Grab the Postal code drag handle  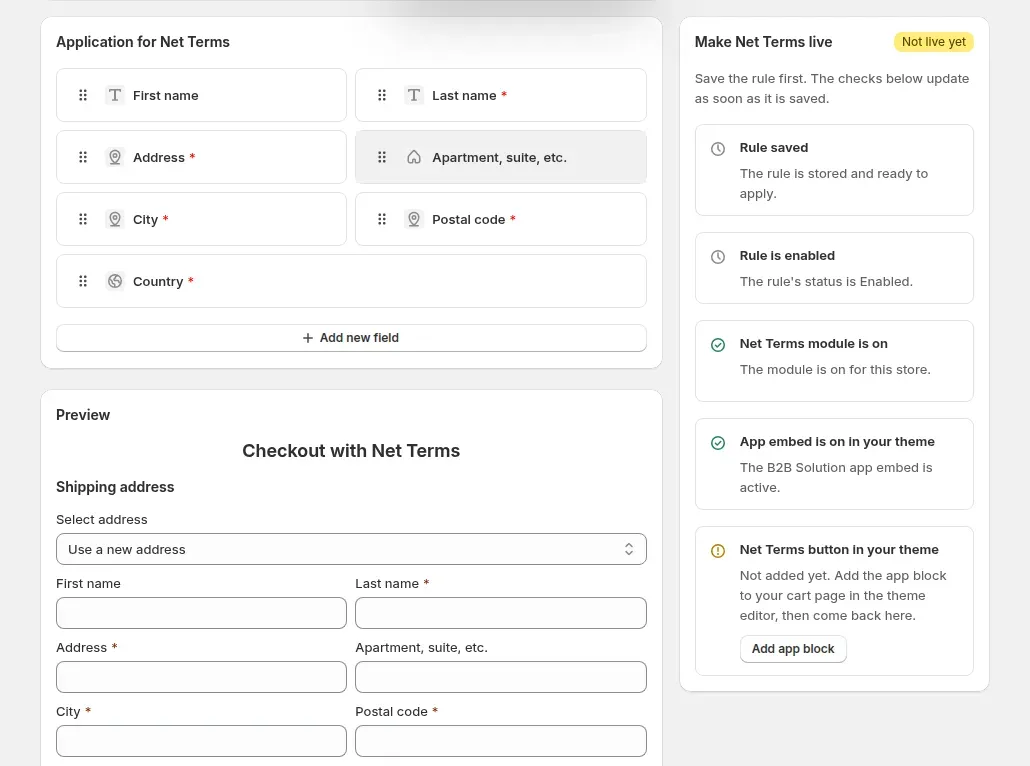[382, 219]
